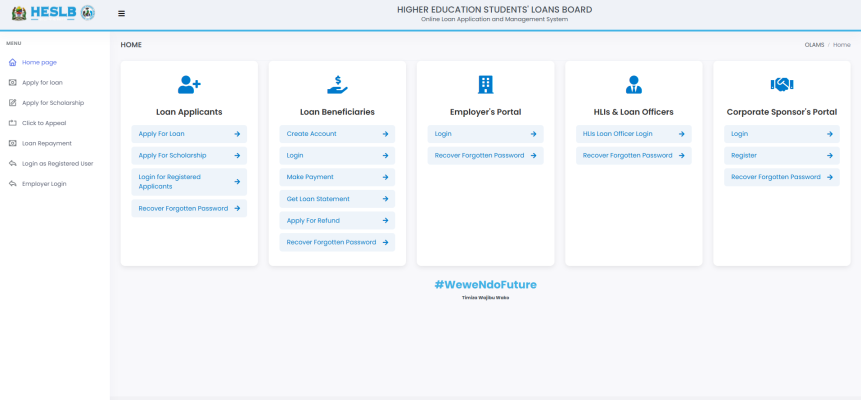
Task: Click the arrow on Register
Action: tap(830, 155)
